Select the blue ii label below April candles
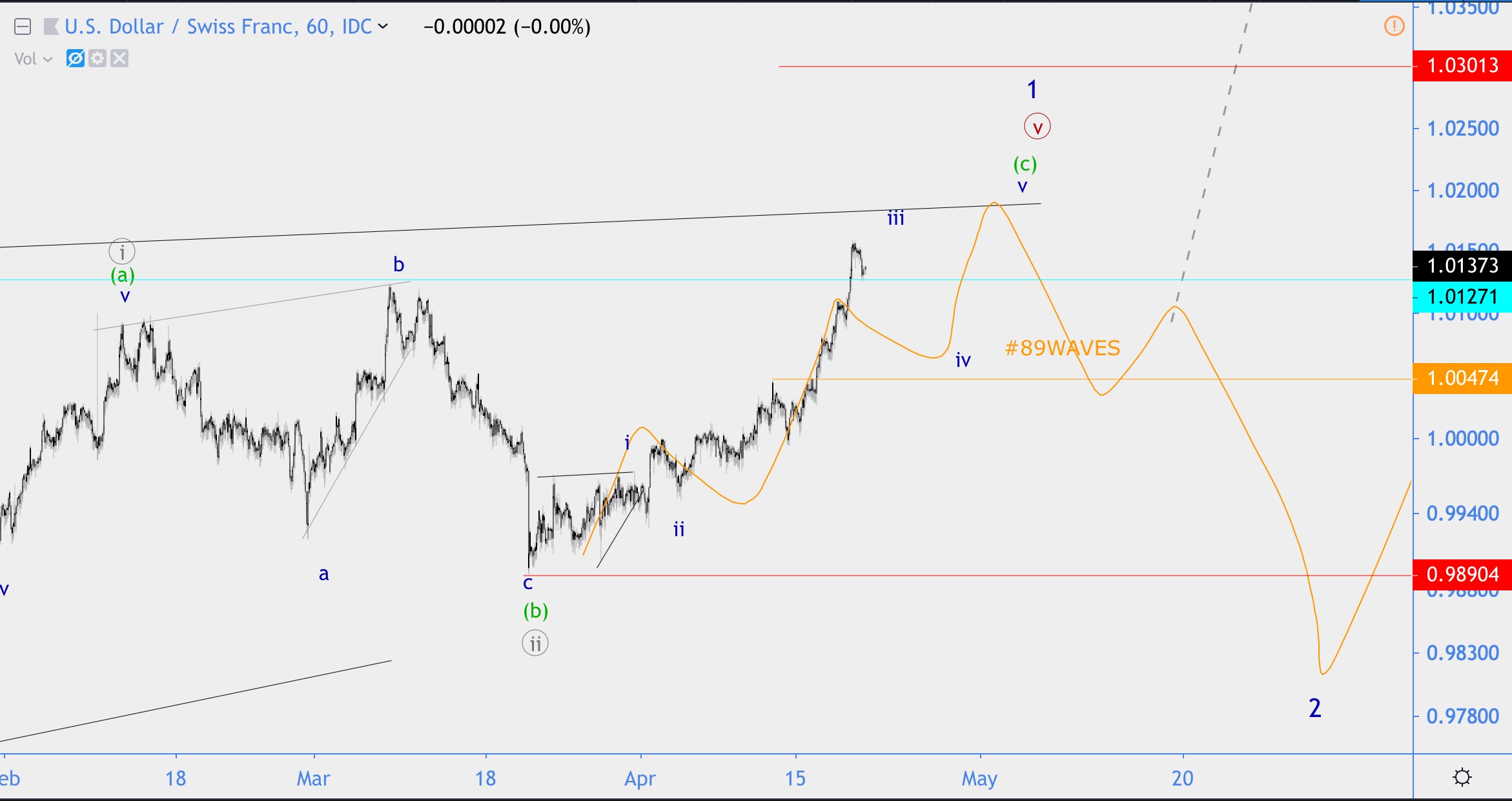The image size is (1512, 801). pos(679,530)
